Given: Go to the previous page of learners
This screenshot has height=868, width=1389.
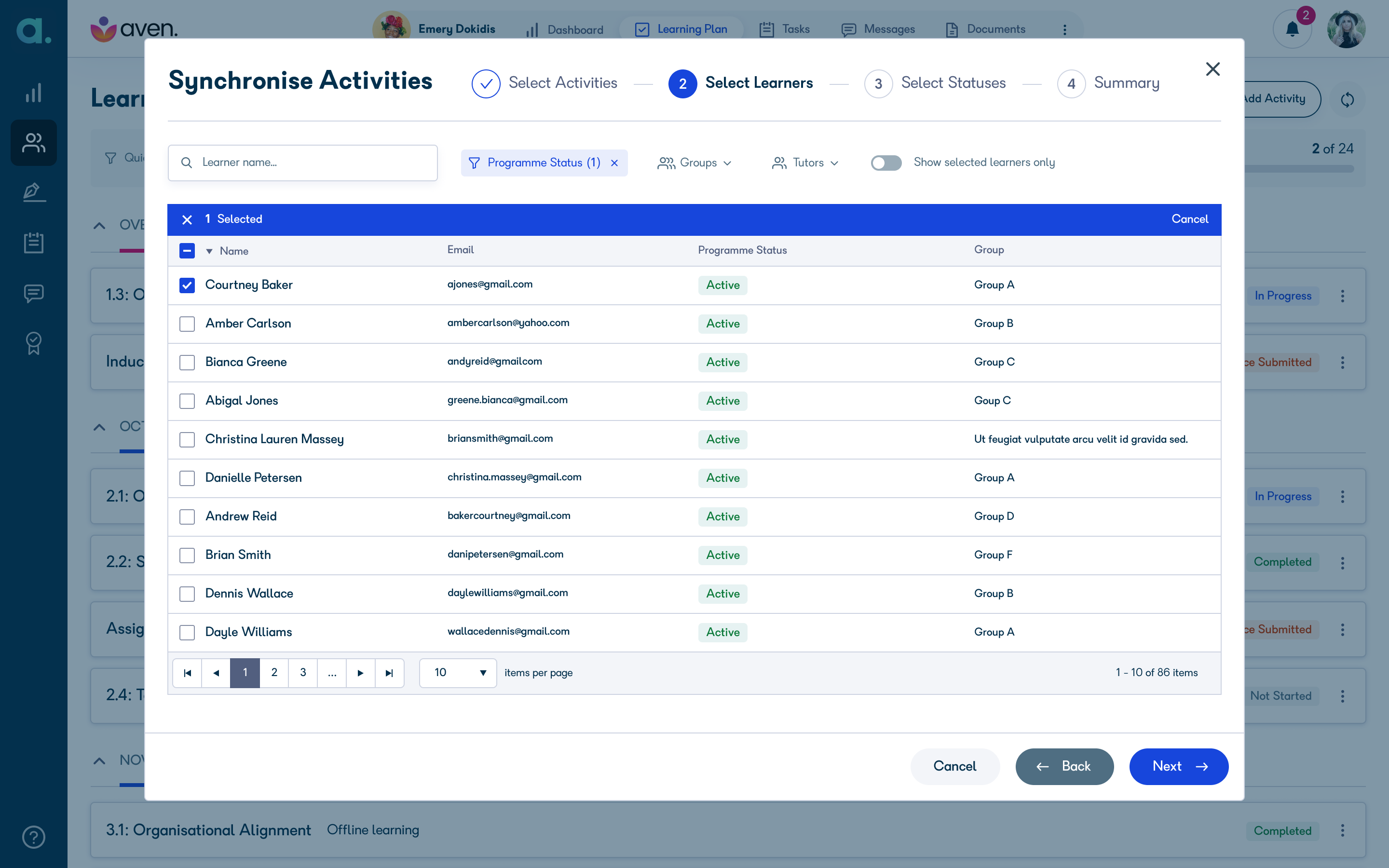Looking at the screenshot, I should click(x=216, y=673).
